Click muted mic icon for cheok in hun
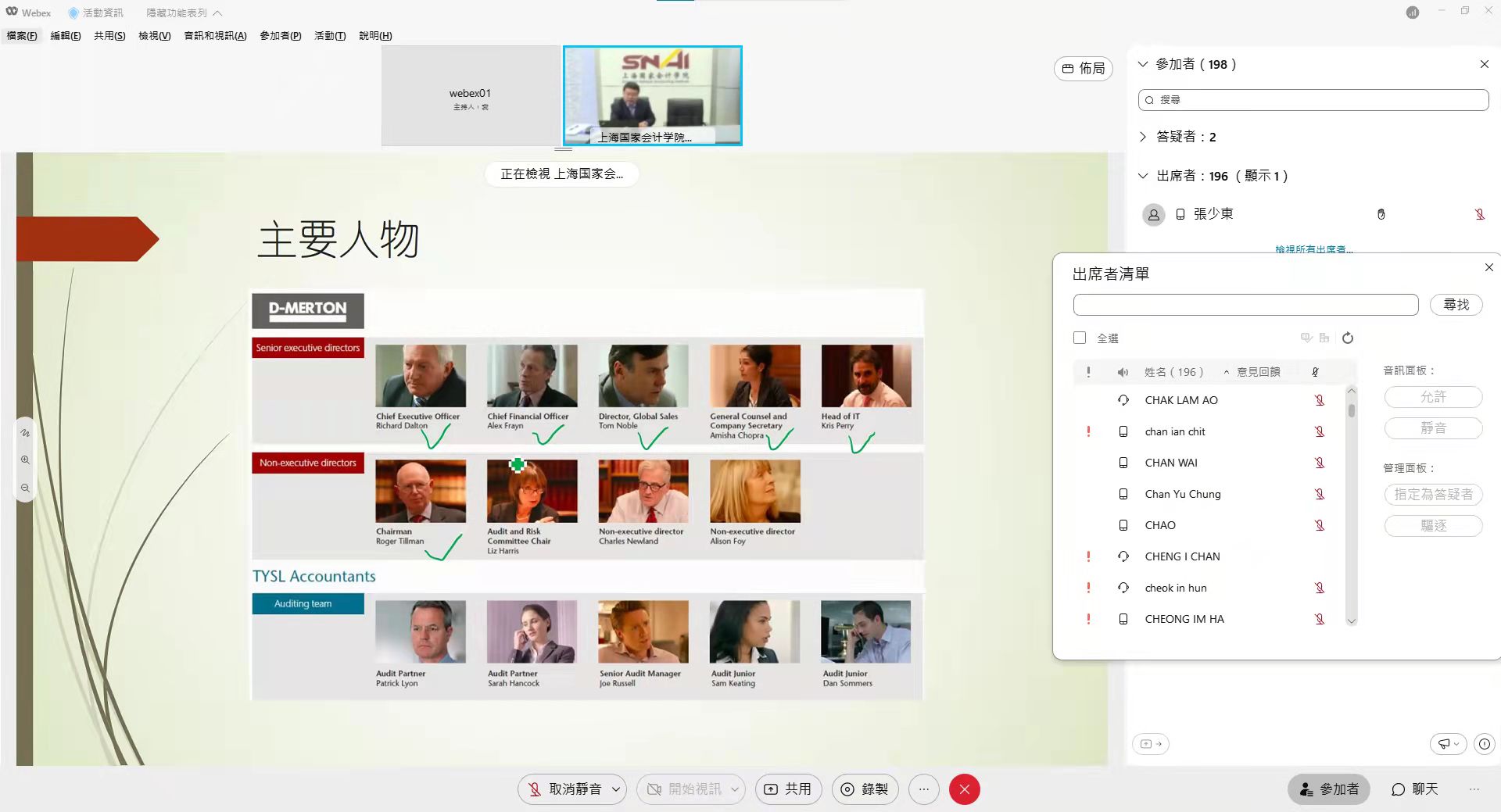This screenshot has width=1501, height=812. pos(1320,588)
